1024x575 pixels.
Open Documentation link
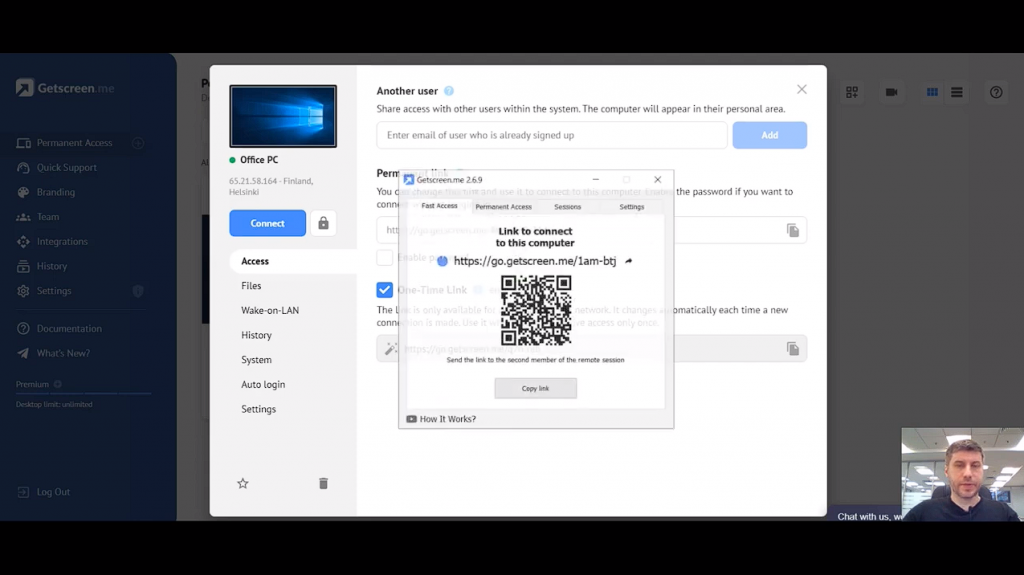pyautogui.click(x=69, y=329)
